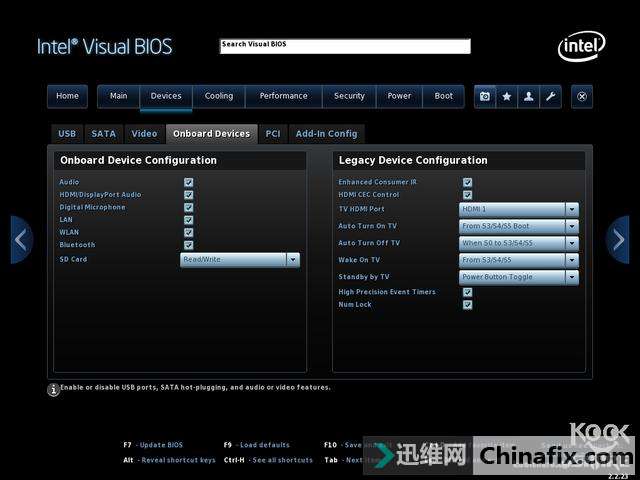Switch to the Video tab
This screenshot has height=480, width=640.
(x=144, y=134)
